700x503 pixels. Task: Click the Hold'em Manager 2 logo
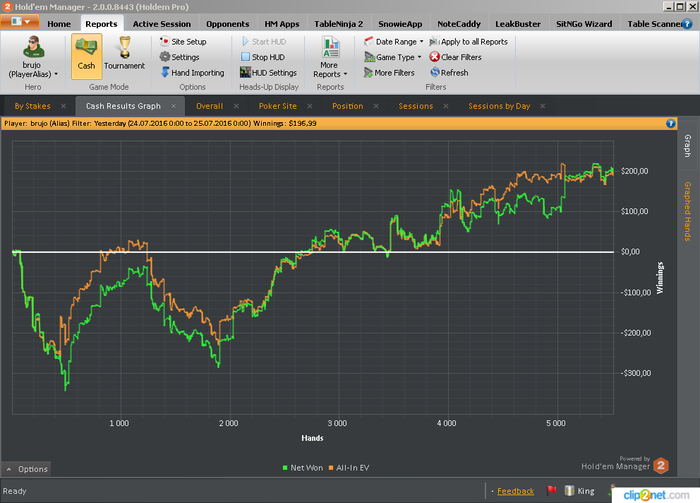pyautogui.click(x=661, y=466)
